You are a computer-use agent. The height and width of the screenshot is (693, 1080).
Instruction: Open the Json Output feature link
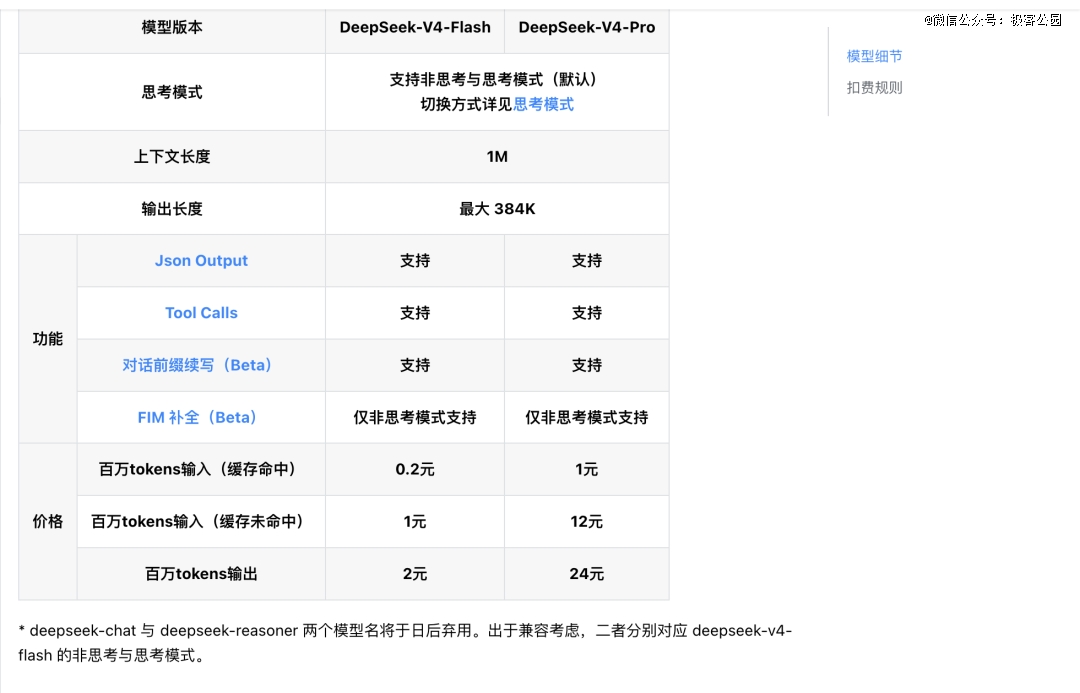point(201,261)
